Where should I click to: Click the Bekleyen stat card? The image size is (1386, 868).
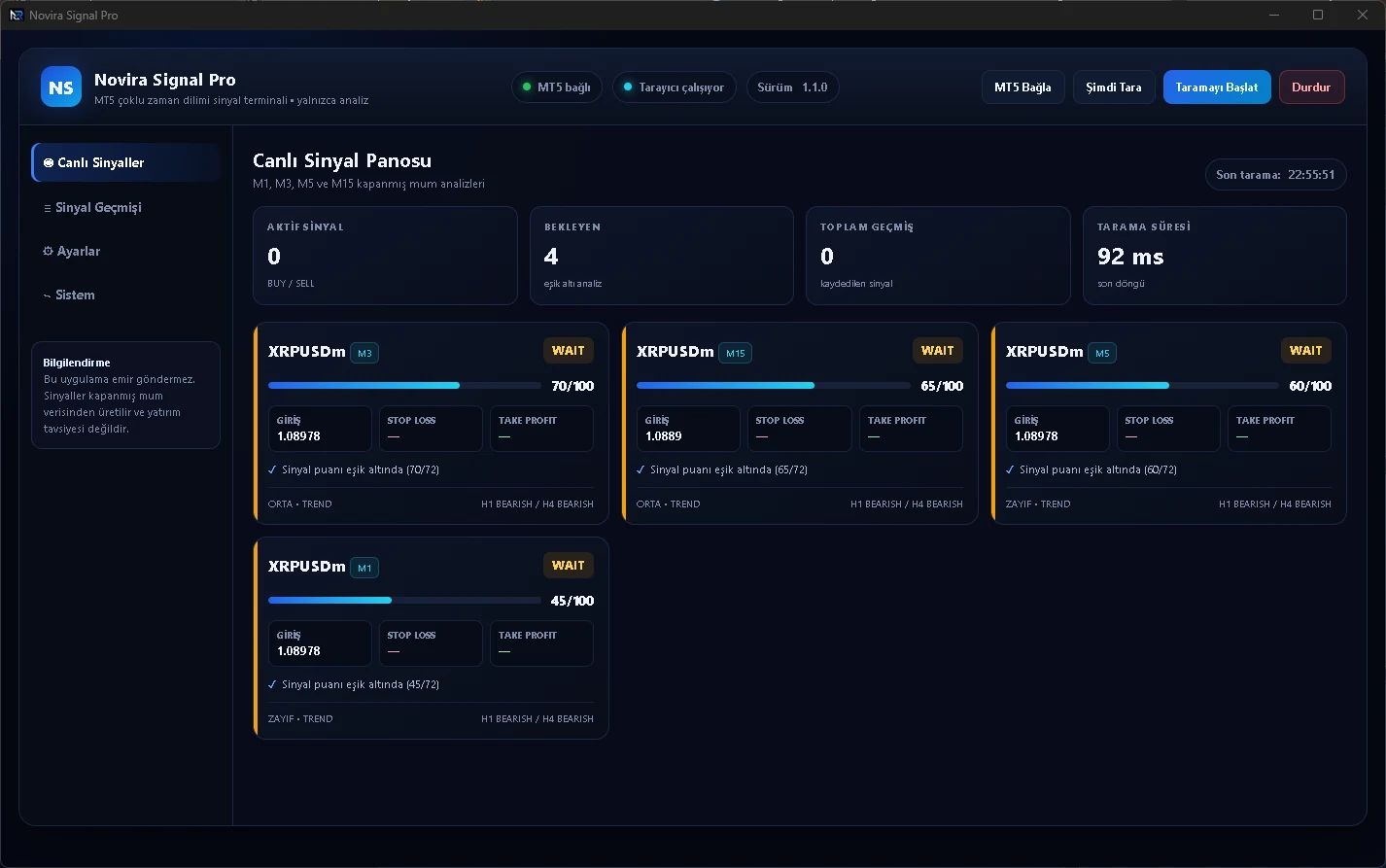[x=662, y=256]
